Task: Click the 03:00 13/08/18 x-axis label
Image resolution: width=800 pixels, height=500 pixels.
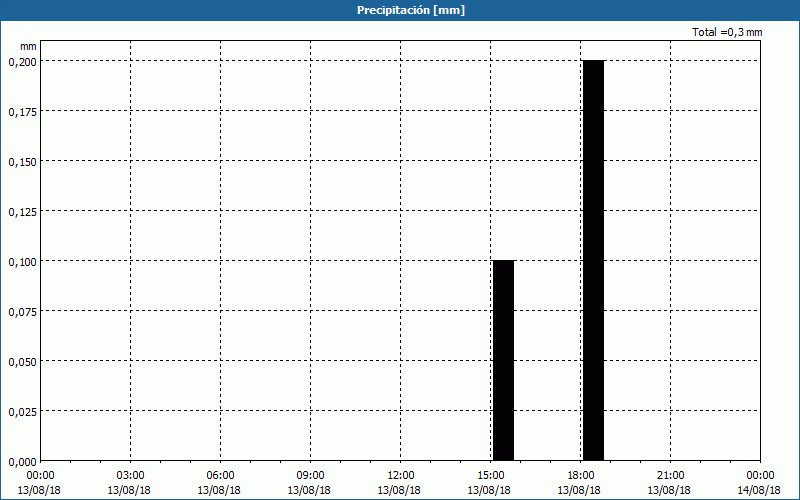Action: tap(130, 483)
